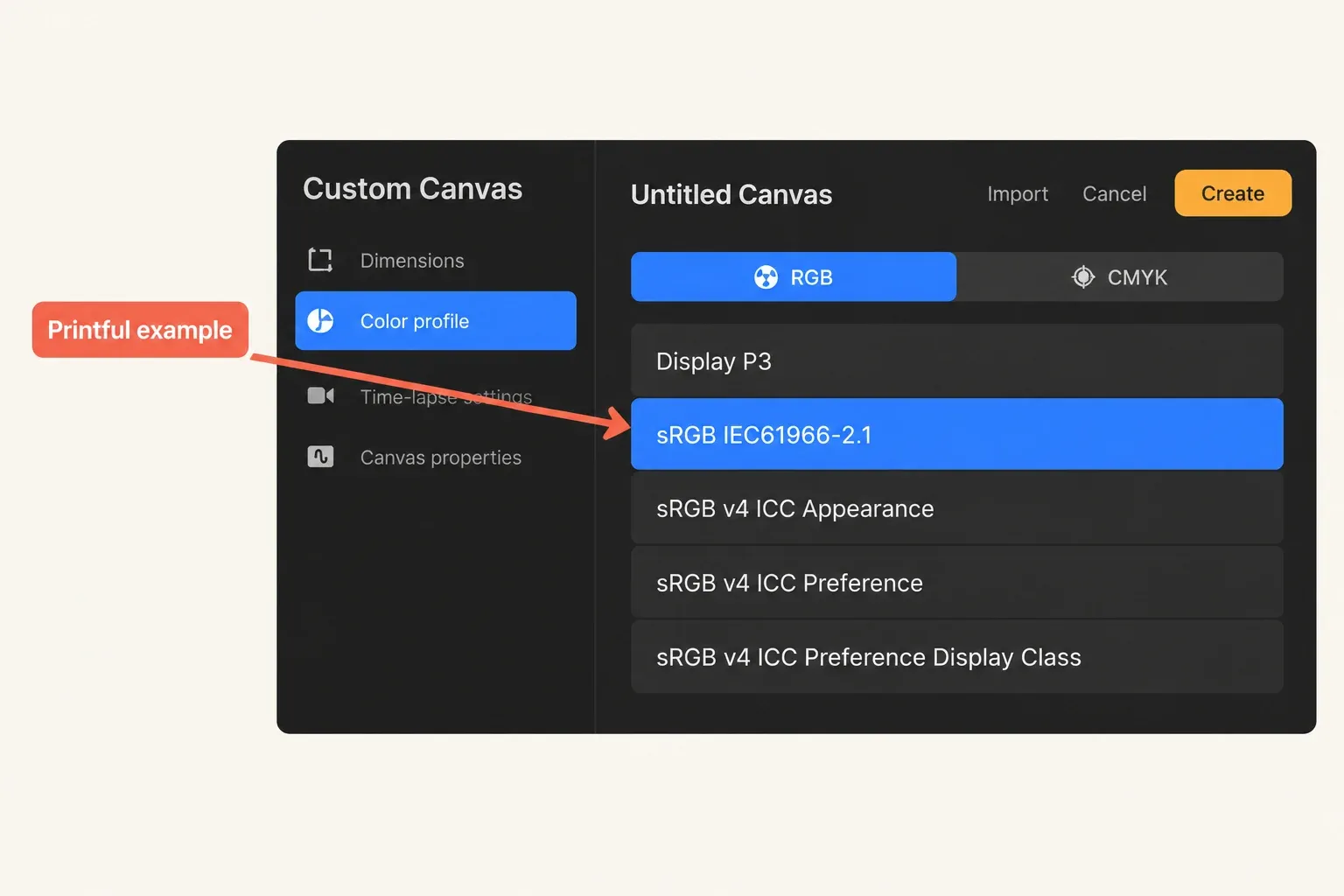Screen dimensions: 1344x896
Task: Click the Color profile pie icon
Action: tap(320, 321)
